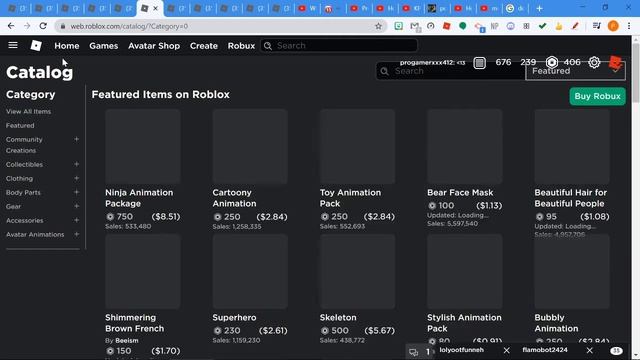The width and height of the screenshot is (640, 360).
Task: Open Roblox settings gear icon
Action: tap(594, 62)
